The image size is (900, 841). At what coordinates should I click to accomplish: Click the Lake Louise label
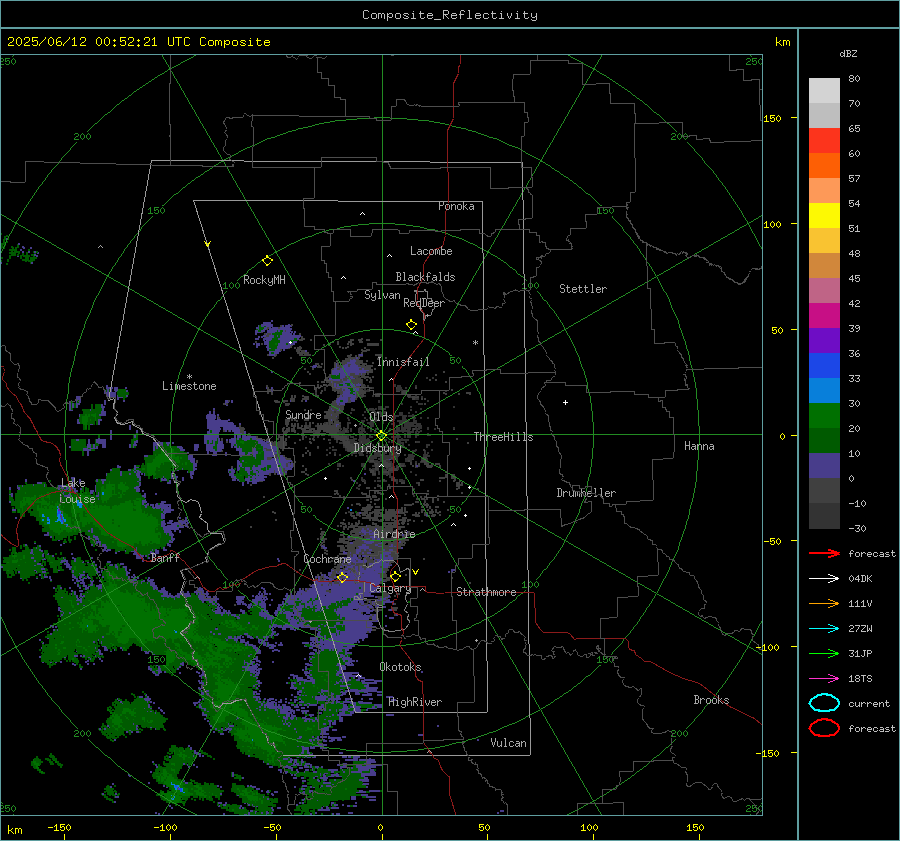[x=77, y=491]
